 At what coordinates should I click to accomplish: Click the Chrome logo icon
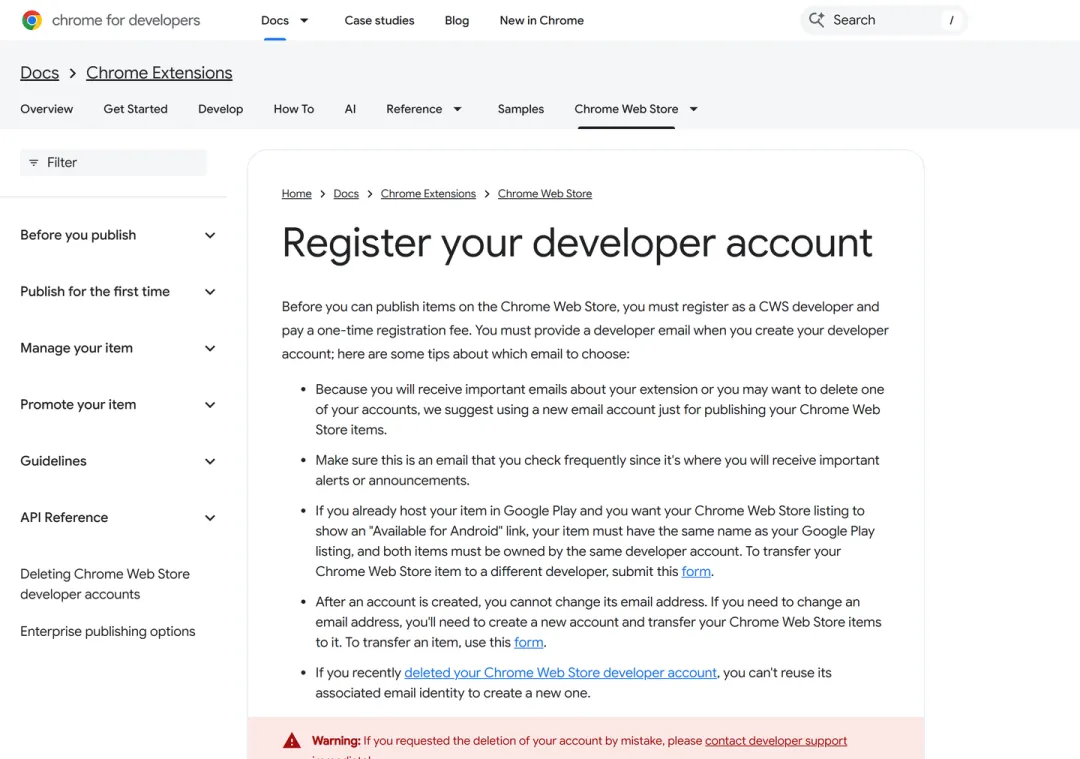tap(32, 20)
